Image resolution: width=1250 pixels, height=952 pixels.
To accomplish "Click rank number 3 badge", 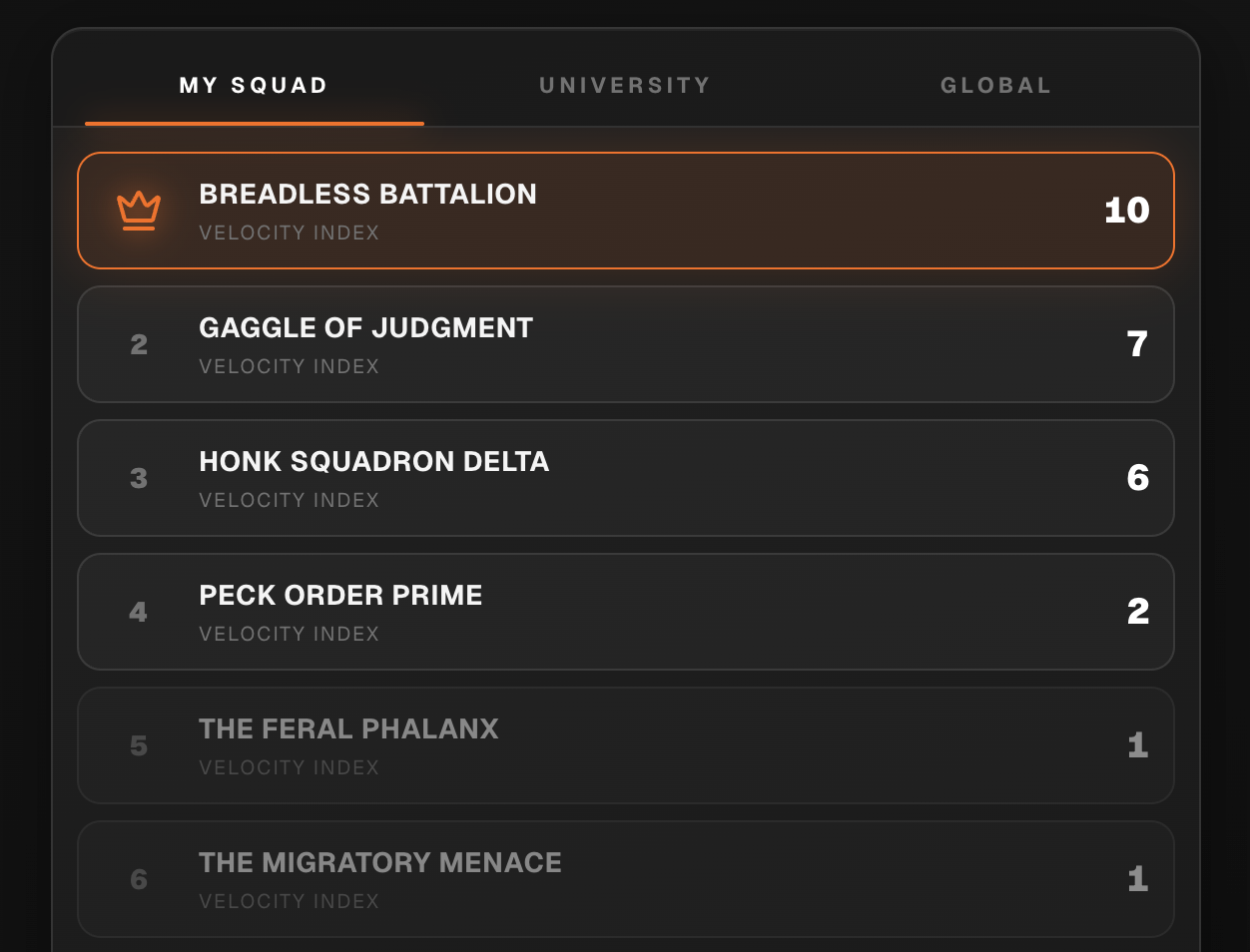I will (139, 478).
